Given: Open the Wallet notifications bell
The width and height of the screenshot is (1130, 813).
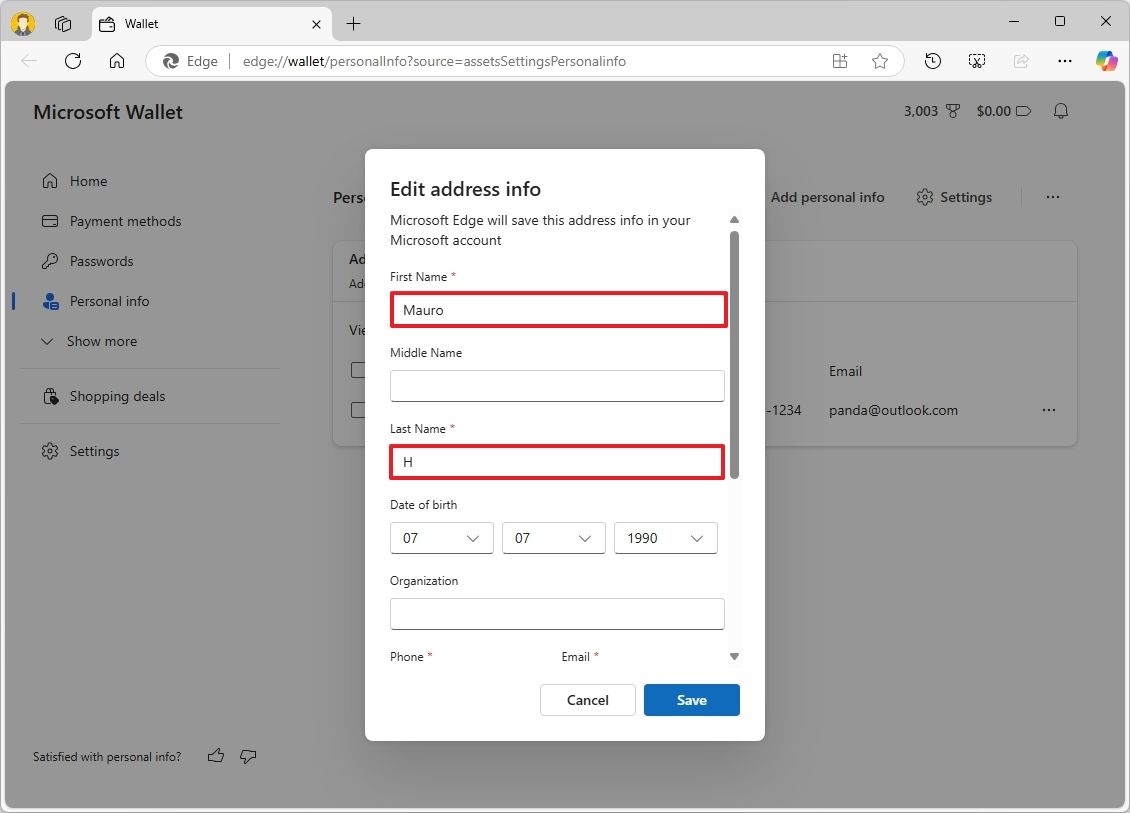Looking at the screenshot, I should pyautogui.click(x=1061, y=111).
